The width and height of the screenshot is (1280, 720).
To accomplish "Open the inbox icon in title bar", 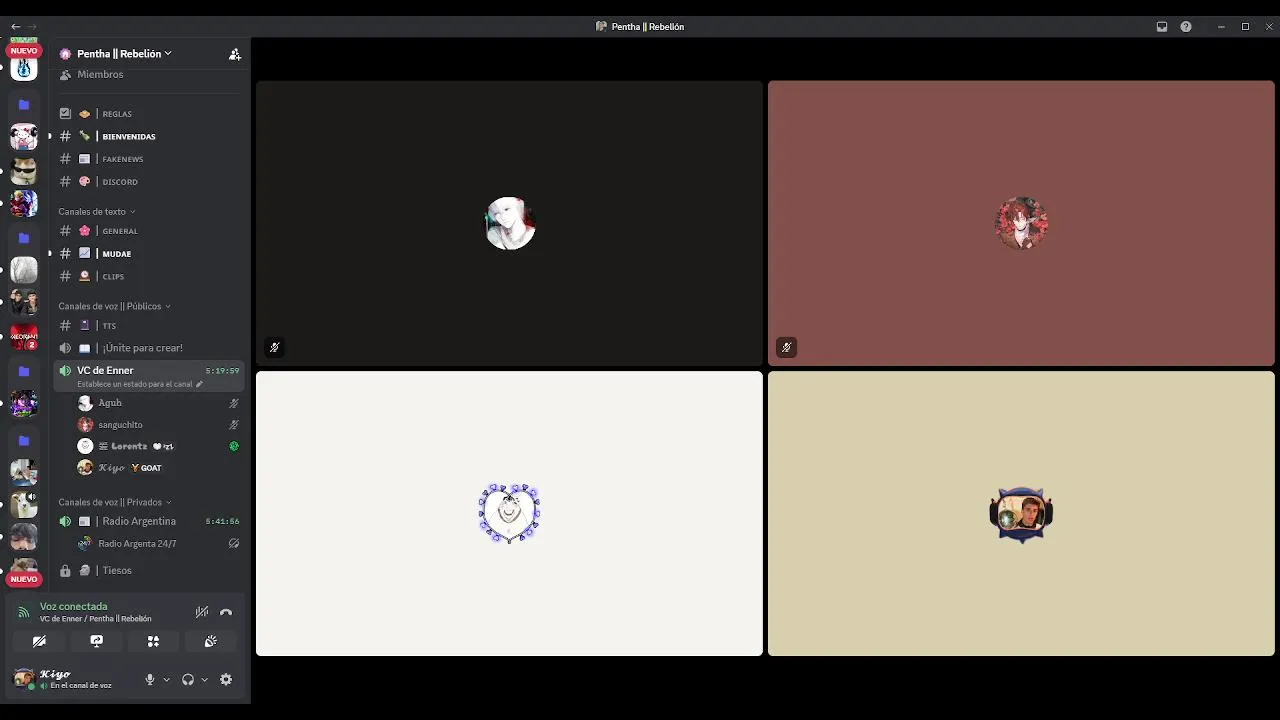I will click(x=1162, y=27).
